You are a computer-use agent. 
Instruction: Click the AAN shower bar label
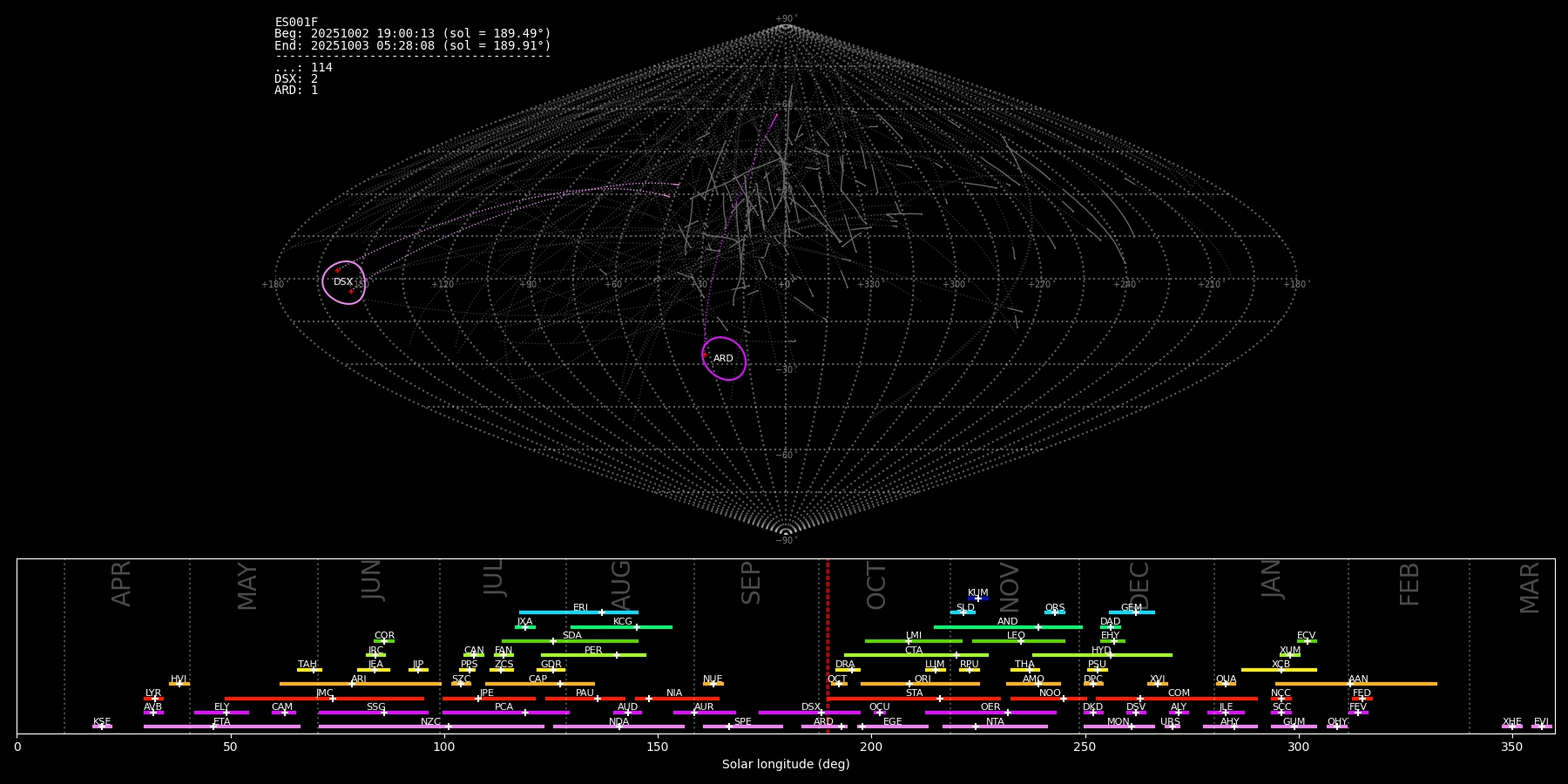[x=1358, y=679]
